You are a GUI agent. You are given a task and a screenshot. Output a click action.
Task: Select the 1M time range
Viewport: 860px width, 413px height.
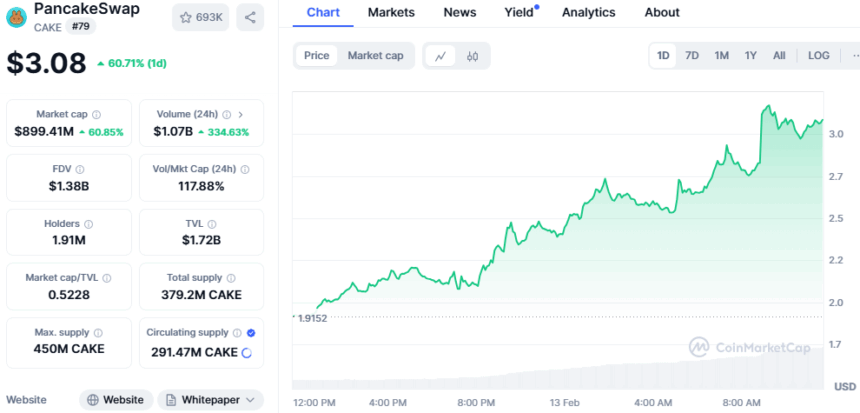click(x=721, y=55)
